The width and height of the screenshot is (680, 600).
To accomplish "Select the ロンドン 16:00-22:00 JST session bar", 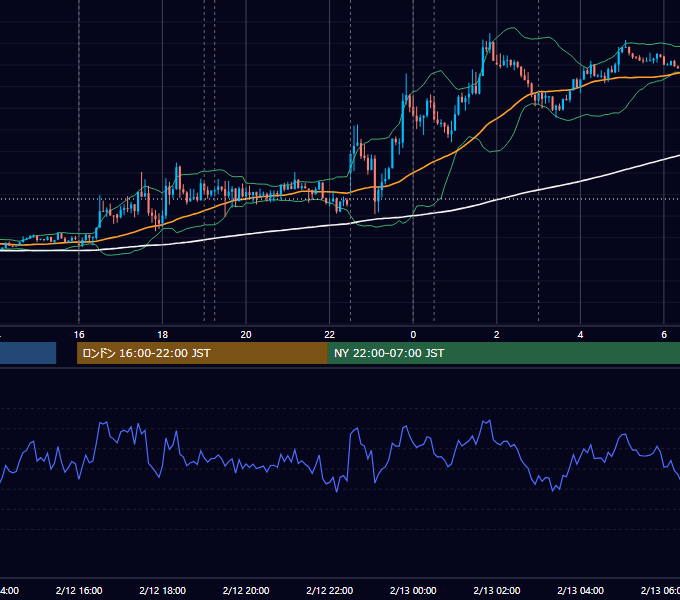I will [x=202, y=353].
